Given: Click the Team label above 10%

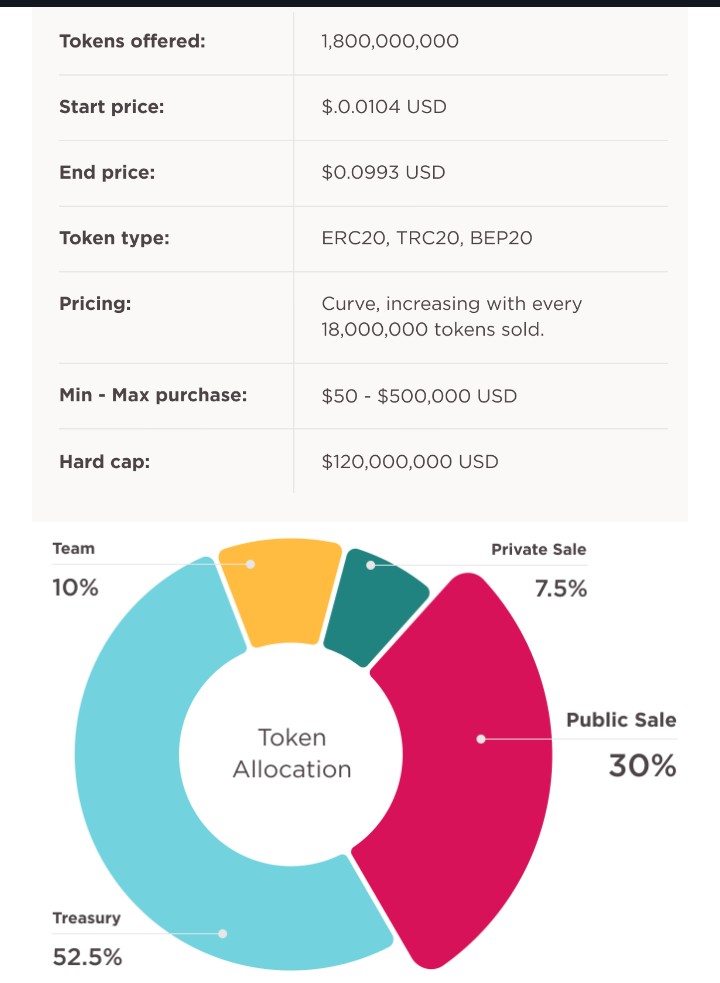Looking at the screenshot, I should [73, 548].
